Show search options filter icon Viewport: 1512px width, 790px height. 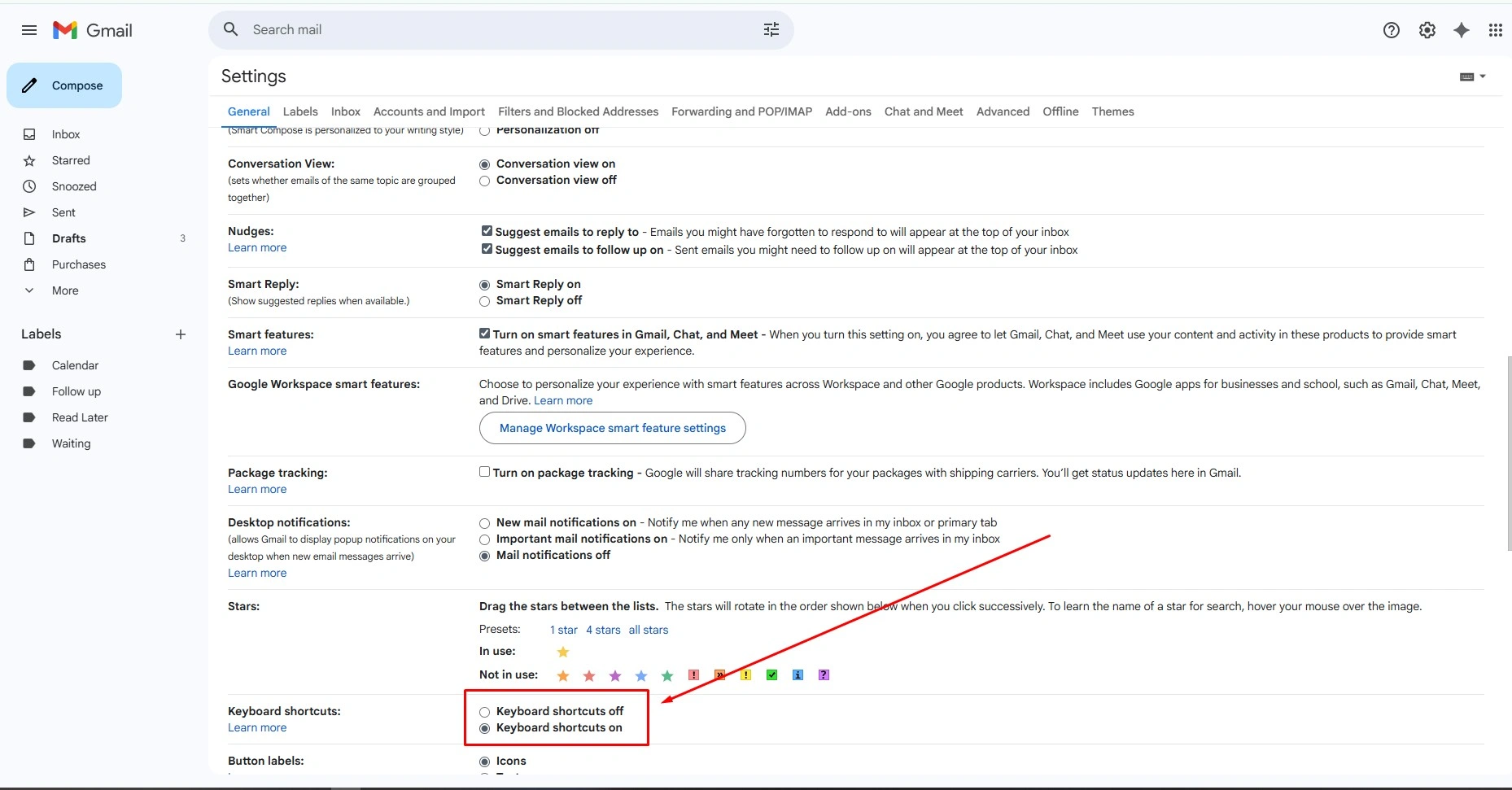771,29
